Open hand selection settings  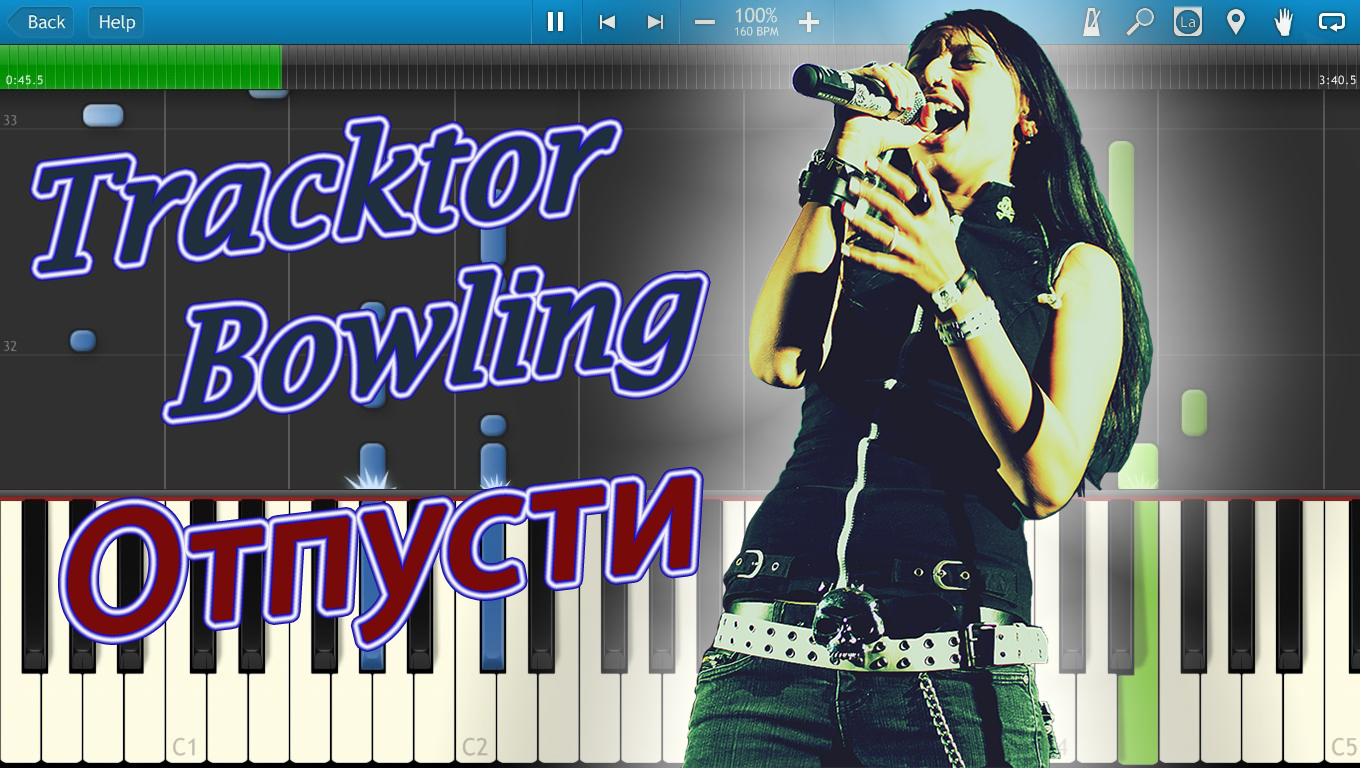[x=1284, y=22]
